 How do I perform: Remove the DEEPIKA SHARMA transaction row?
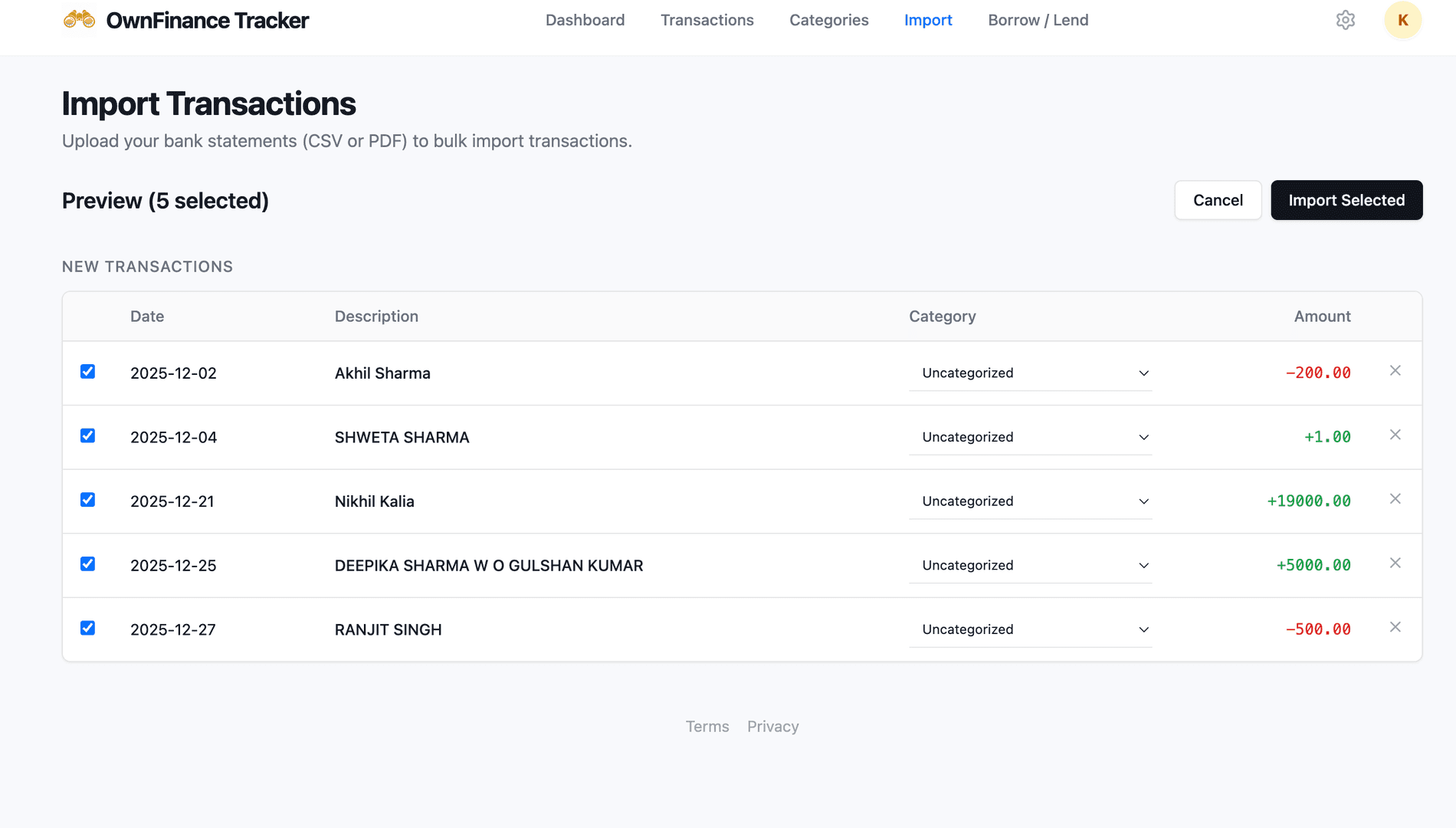[1395, 563]
